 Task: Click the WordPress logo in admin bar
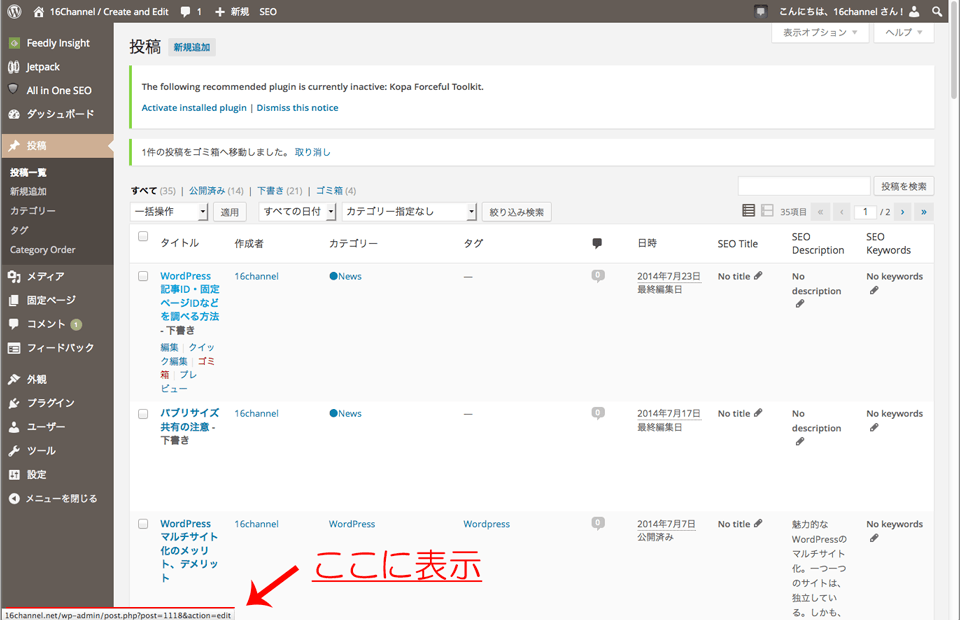click(x=14, y=11)
